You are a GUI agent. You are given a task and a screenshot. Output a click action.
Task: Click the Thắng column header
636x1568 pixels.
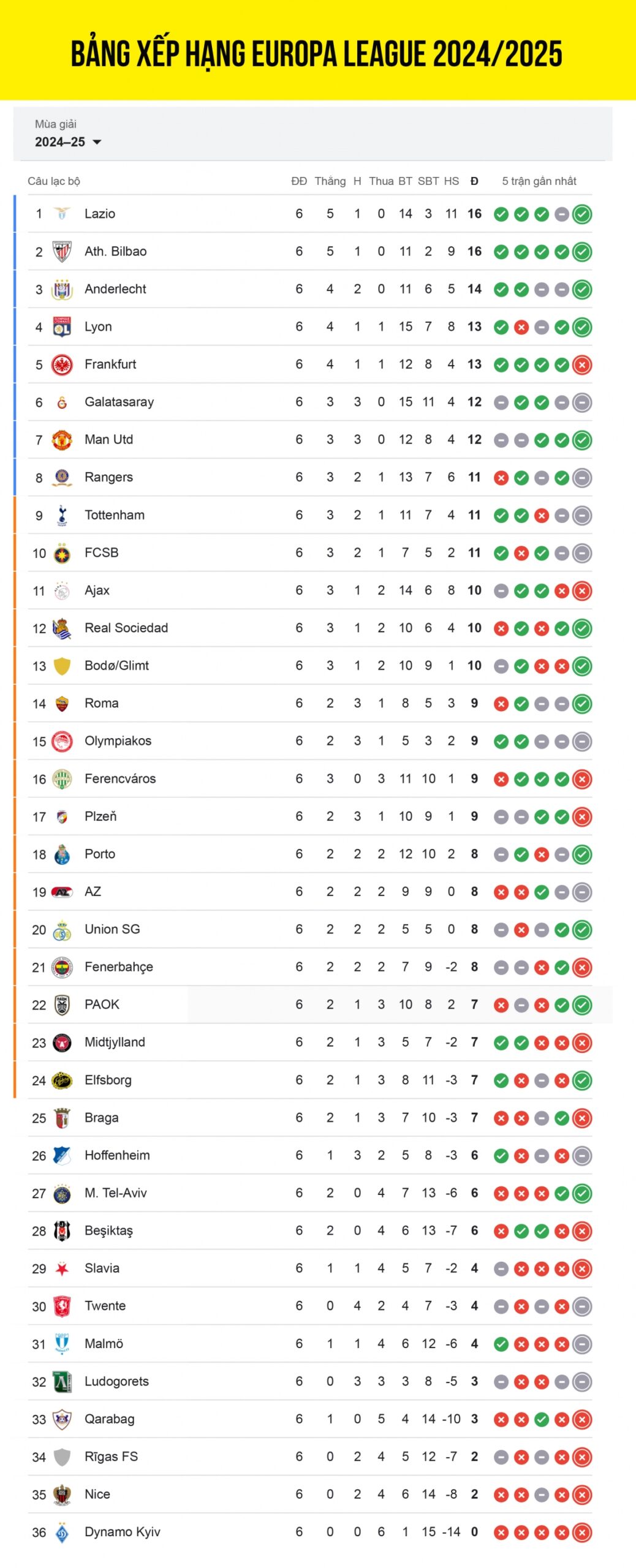(x=330, y=181)
